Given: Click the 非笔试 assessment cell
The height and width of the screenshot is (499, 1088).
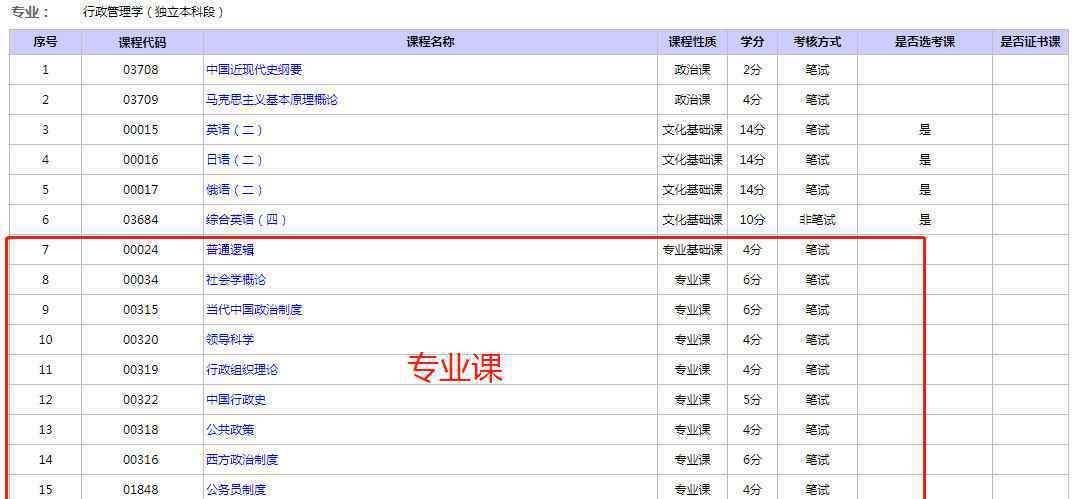Looking at the screenshot, I should tap(817, 220).
